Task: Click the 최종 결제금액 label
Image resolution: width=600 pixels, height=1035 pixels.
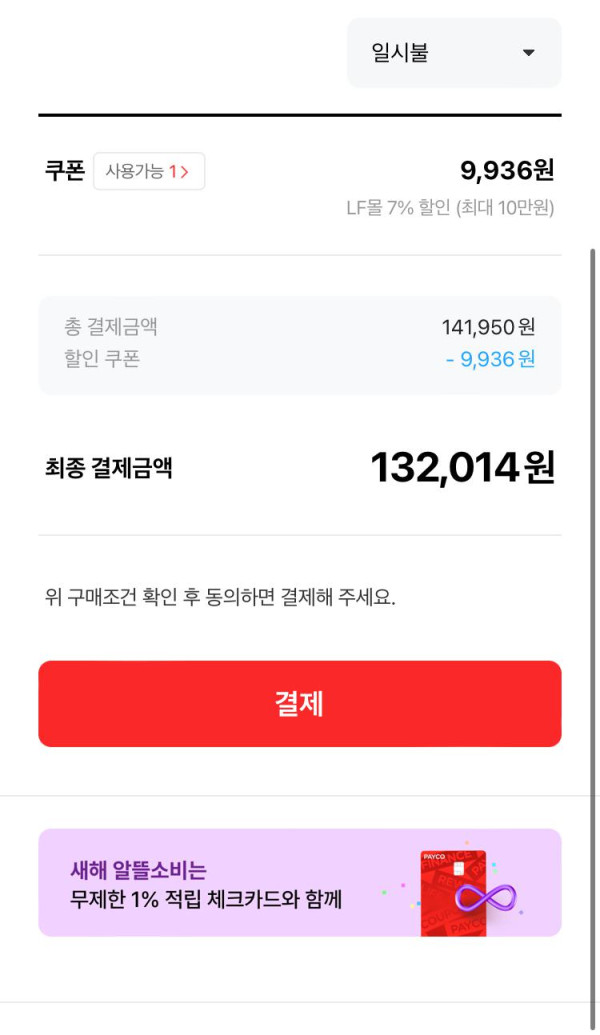Action: coord(109,467)
